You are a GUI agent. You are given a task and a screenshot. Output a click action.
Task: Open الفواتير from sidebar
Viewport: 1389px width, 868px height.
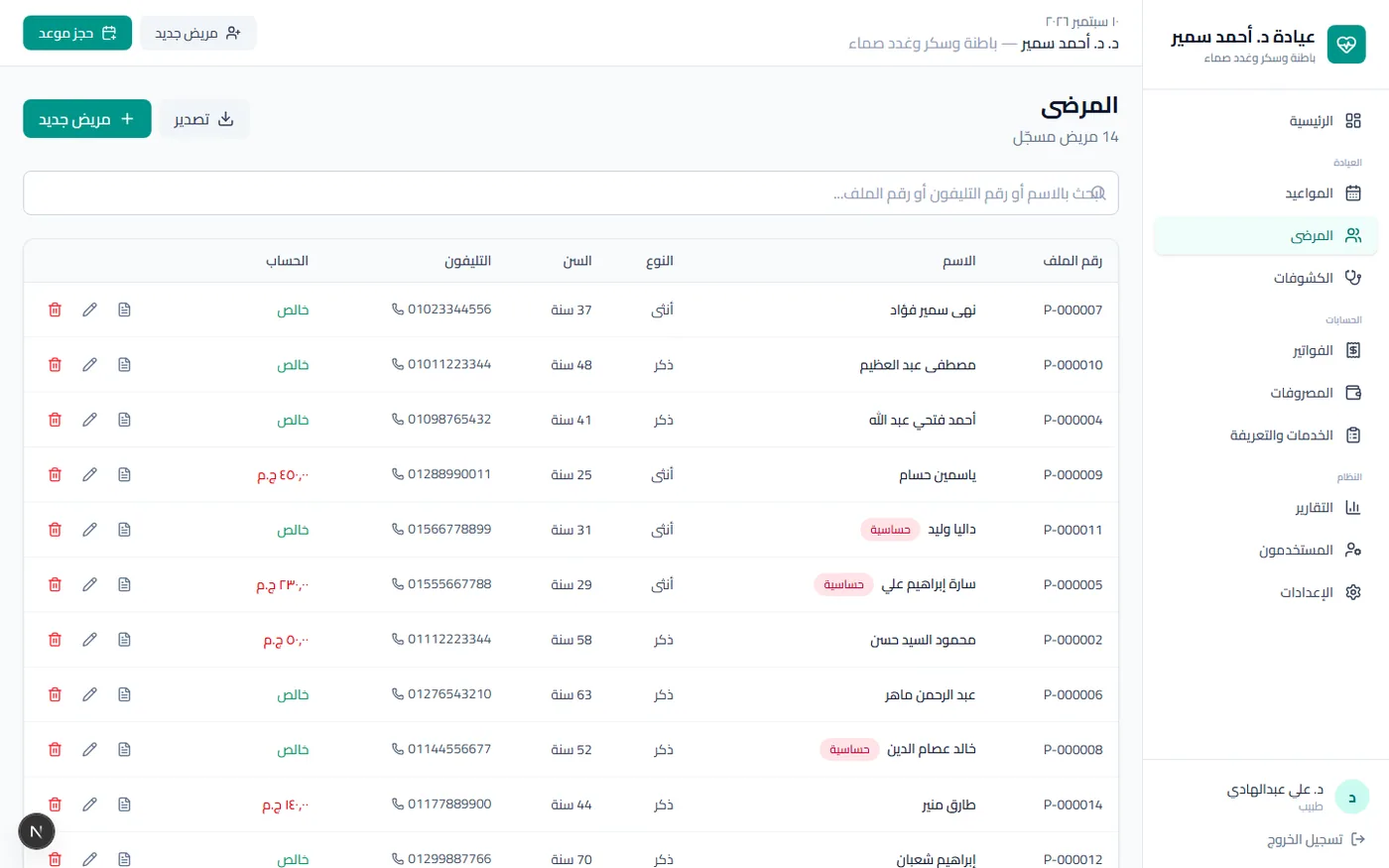click(x=1266, y=351)
